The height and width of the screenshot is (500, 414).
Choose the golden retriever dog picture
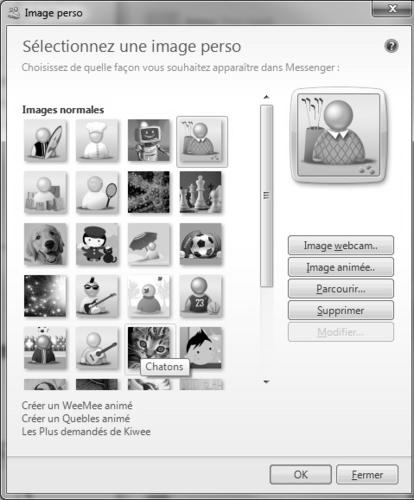point(45,244)
